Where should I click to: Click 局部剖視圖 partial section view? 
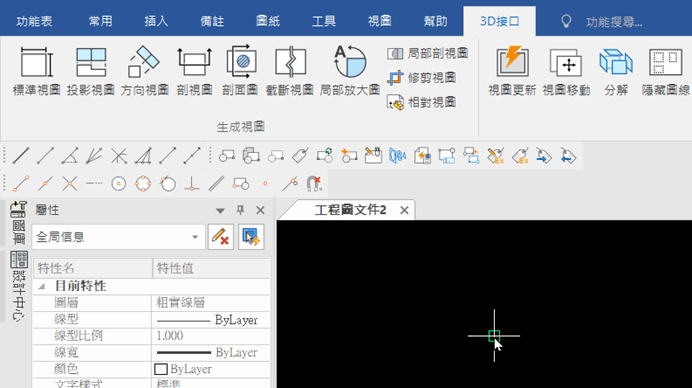pyautogui.click(x=427, y=54)
